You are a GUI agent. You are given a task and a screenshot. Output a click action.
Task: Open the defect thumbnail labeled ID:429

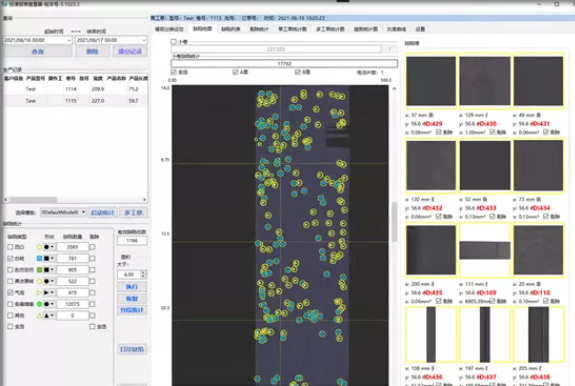coord(431,81)
